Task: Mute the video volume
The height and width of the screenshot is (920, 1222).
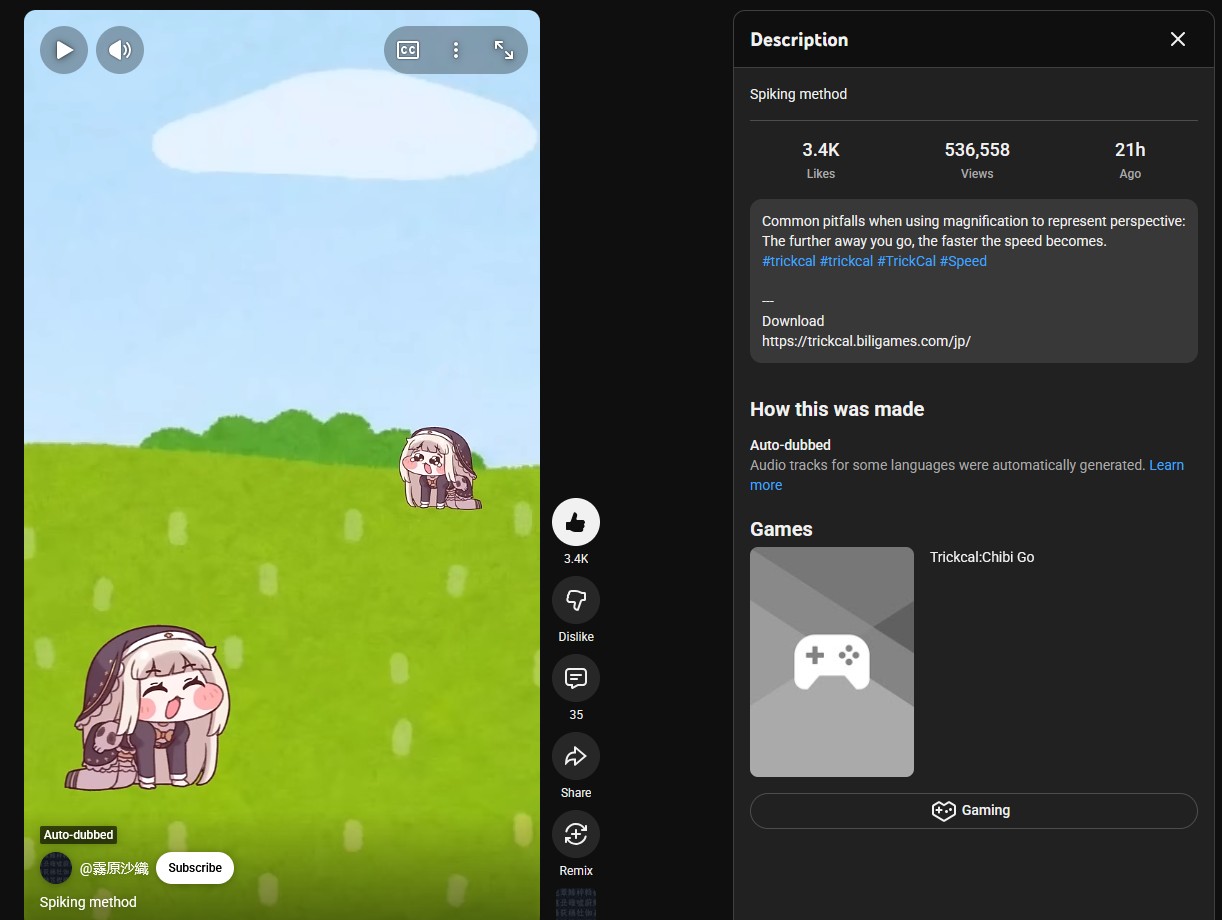Action: point(120,50)
